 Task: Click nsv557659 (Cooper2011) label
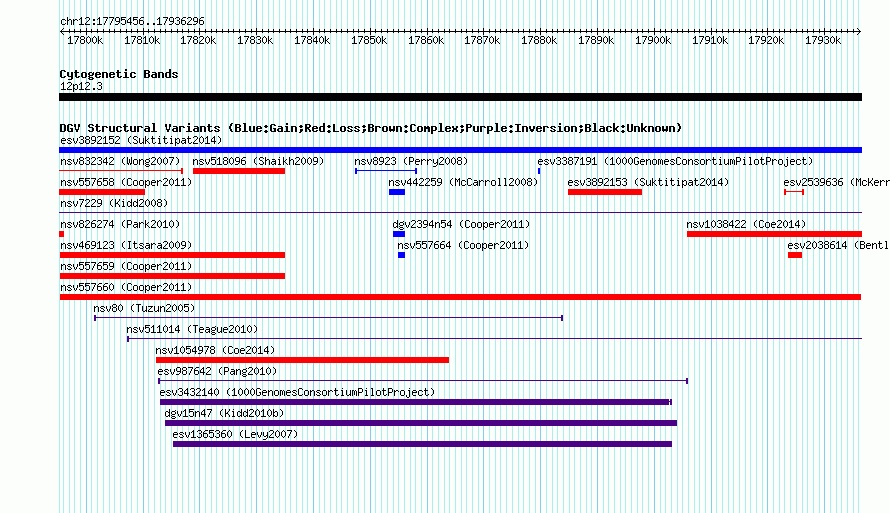click(x=126, y=266)
